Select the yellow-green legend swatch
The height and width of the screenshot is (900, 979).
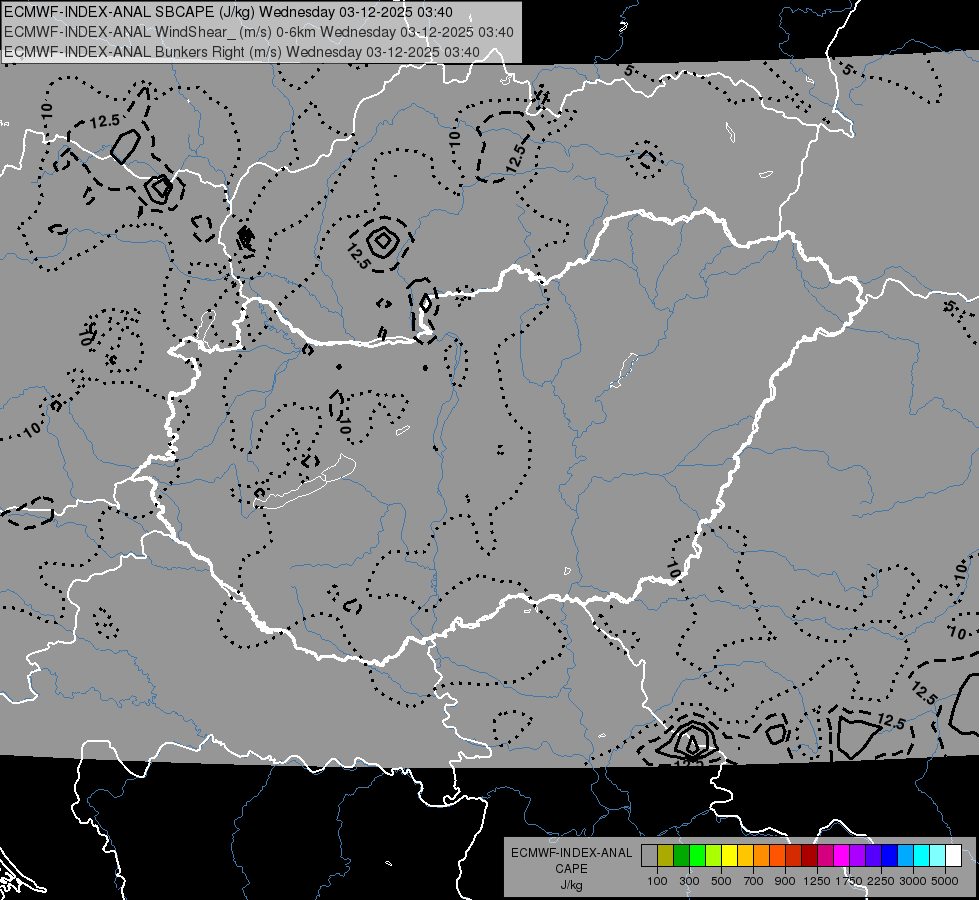coord(713,855)
